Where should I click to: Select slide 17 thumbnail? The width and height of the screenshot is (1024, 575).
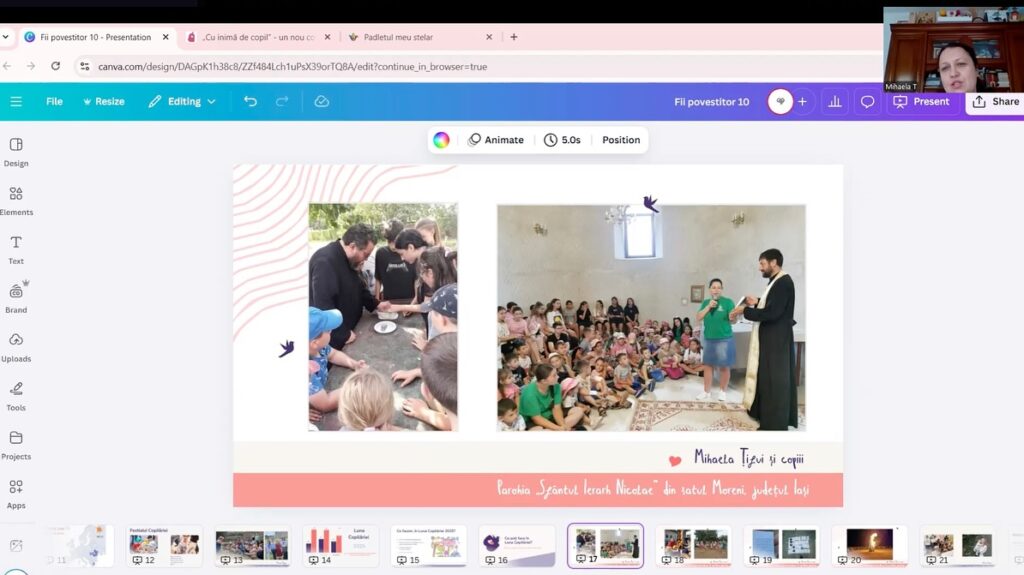point(605,546)
